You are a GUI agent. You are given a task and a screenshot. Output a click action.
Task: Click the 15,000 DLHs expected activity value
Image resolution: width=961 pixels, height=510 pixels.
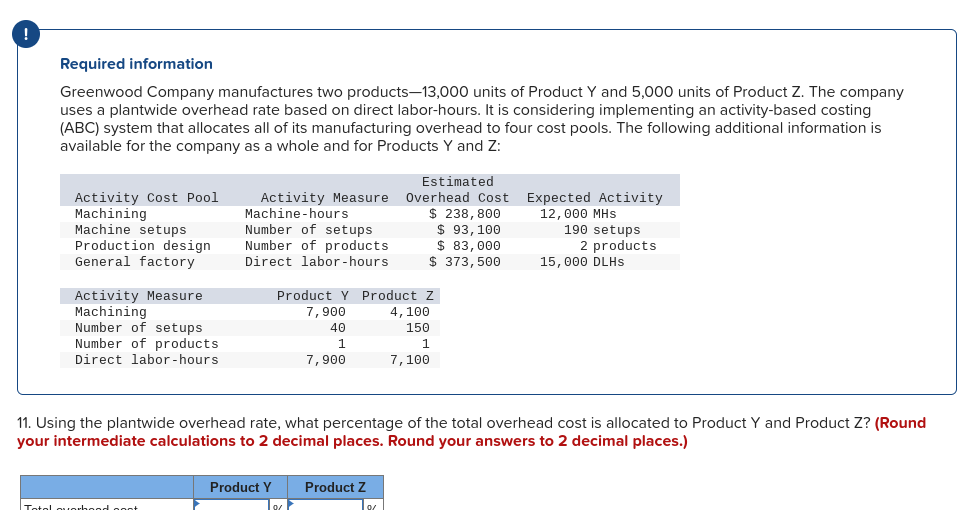click(x=582, y=262)
